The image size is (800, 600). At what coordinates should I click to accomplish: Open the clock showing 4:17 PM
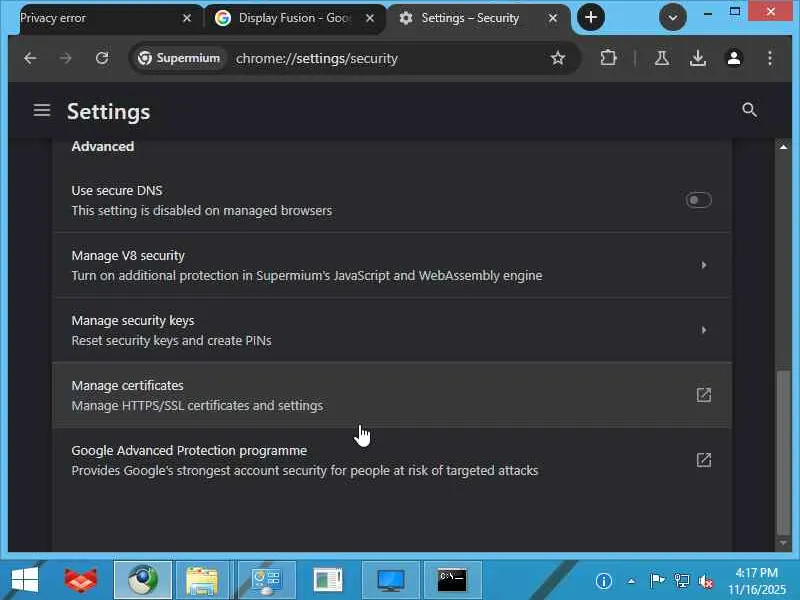coord(757,581)
